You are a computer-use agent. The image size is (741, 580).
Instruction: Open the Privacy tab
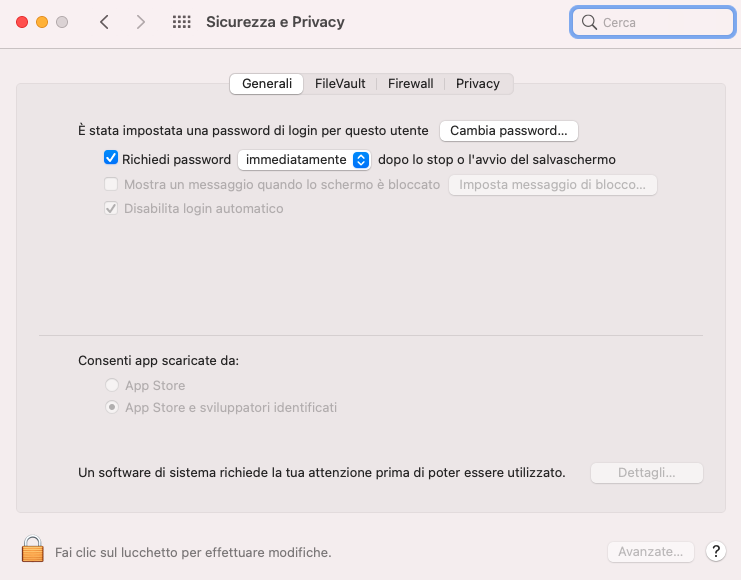tap(477, 84)
